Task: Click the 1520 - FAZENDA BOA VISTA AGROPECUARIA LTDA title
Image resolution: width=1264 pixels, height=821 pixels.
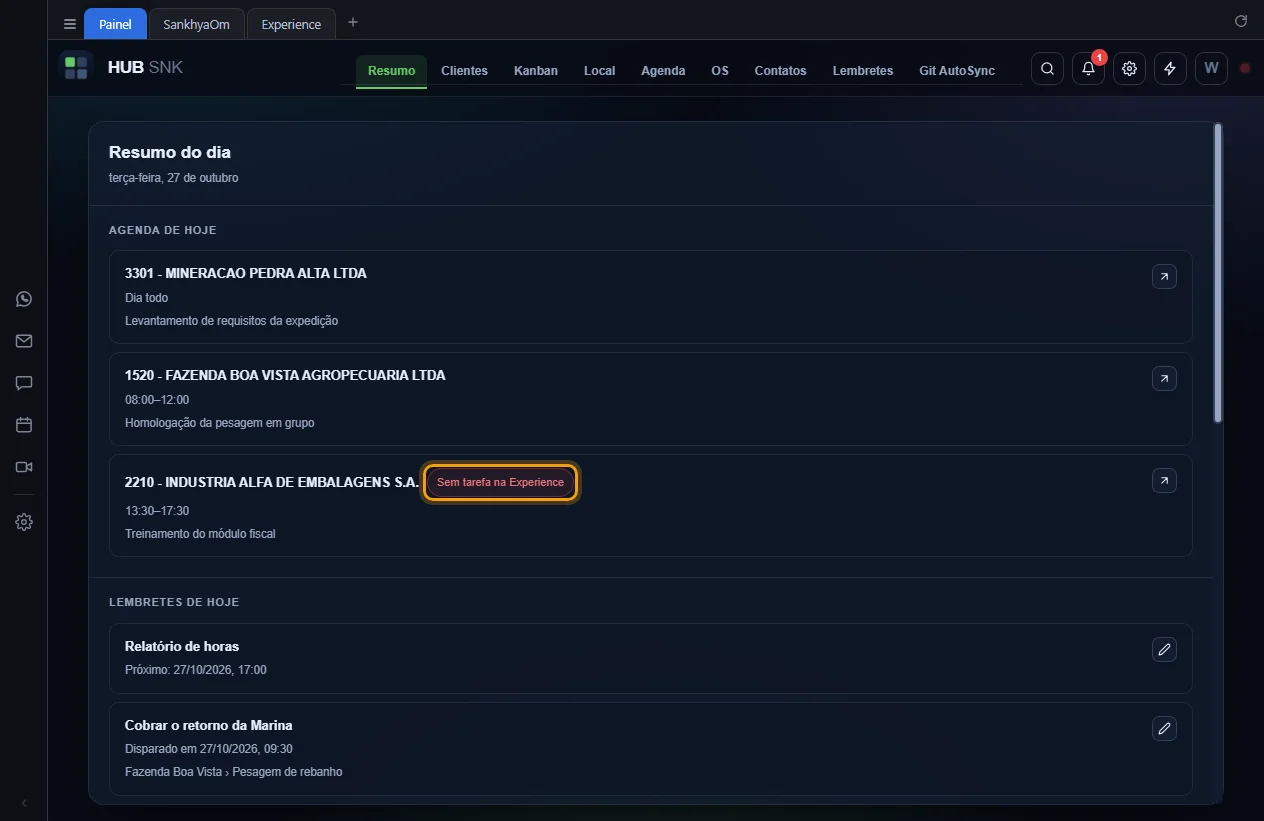Action: [x=285, y=375]
